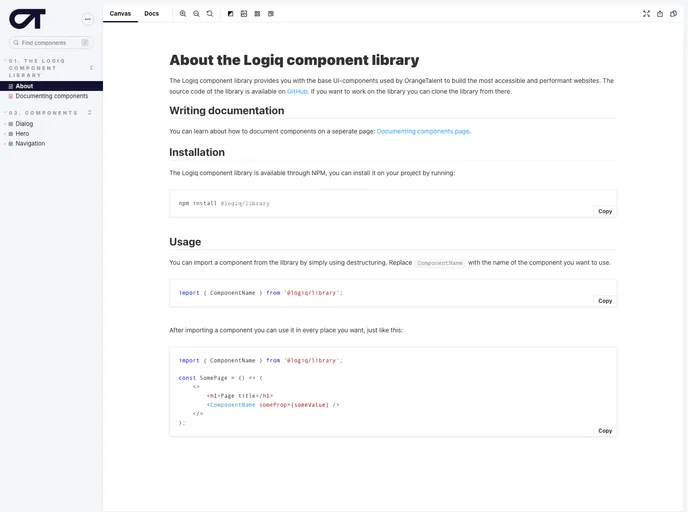Expand the Dialog component in the sidebar
The width and height of the screenshot is (688, 512).
(24, 124)
